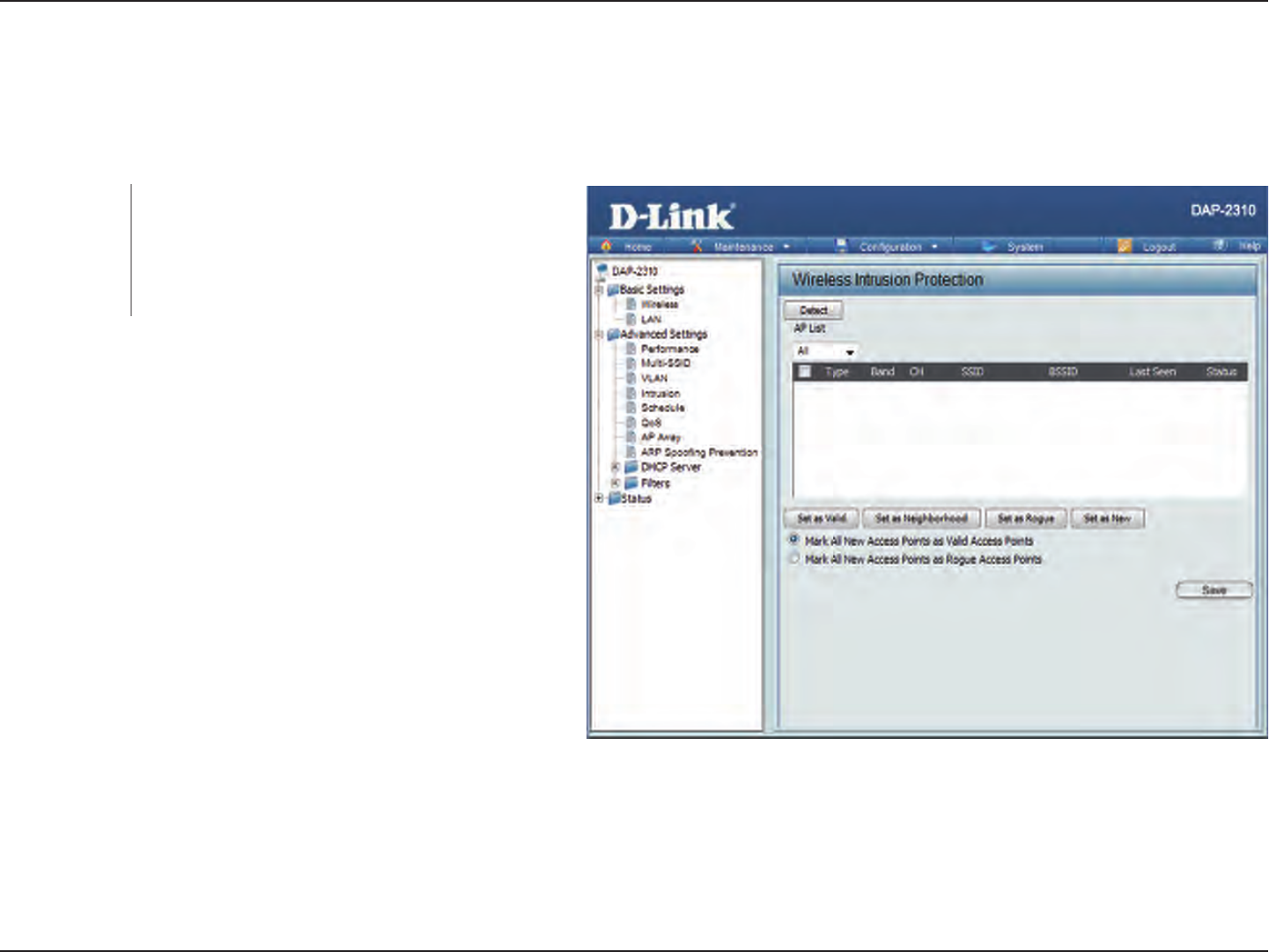Click the CH column header
Image resolution: width=1269 pixels, height=952 pixels.
tap(916, 372)
